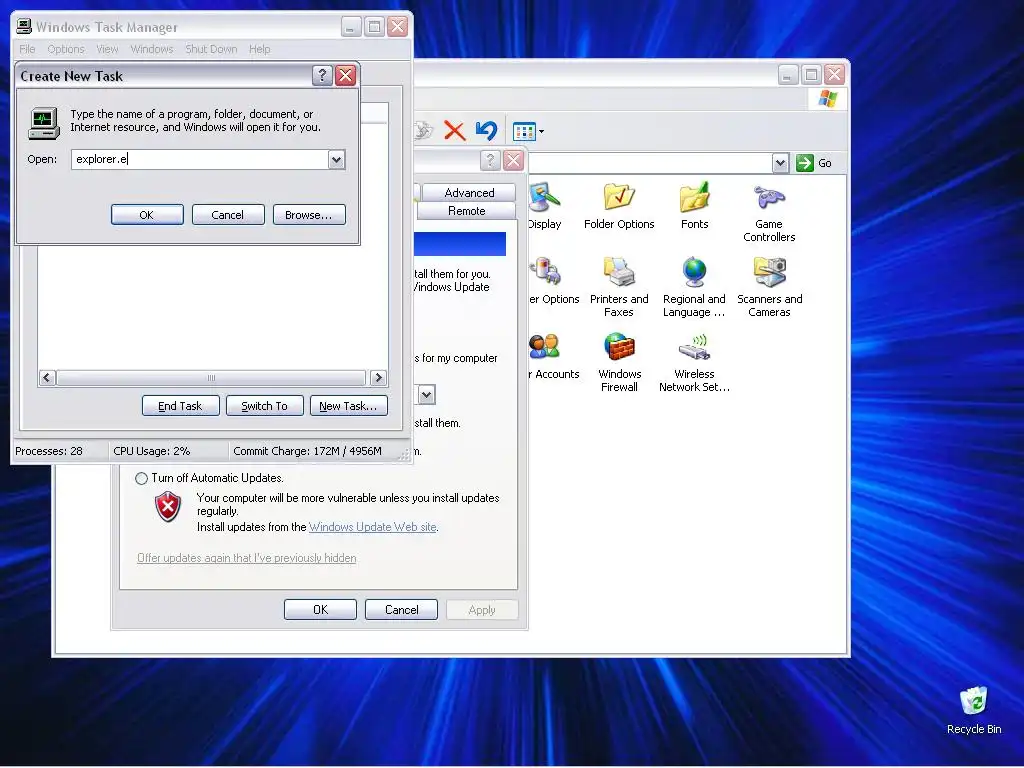
Task: Open Wireless Network Setup icon
Action: 694,362
